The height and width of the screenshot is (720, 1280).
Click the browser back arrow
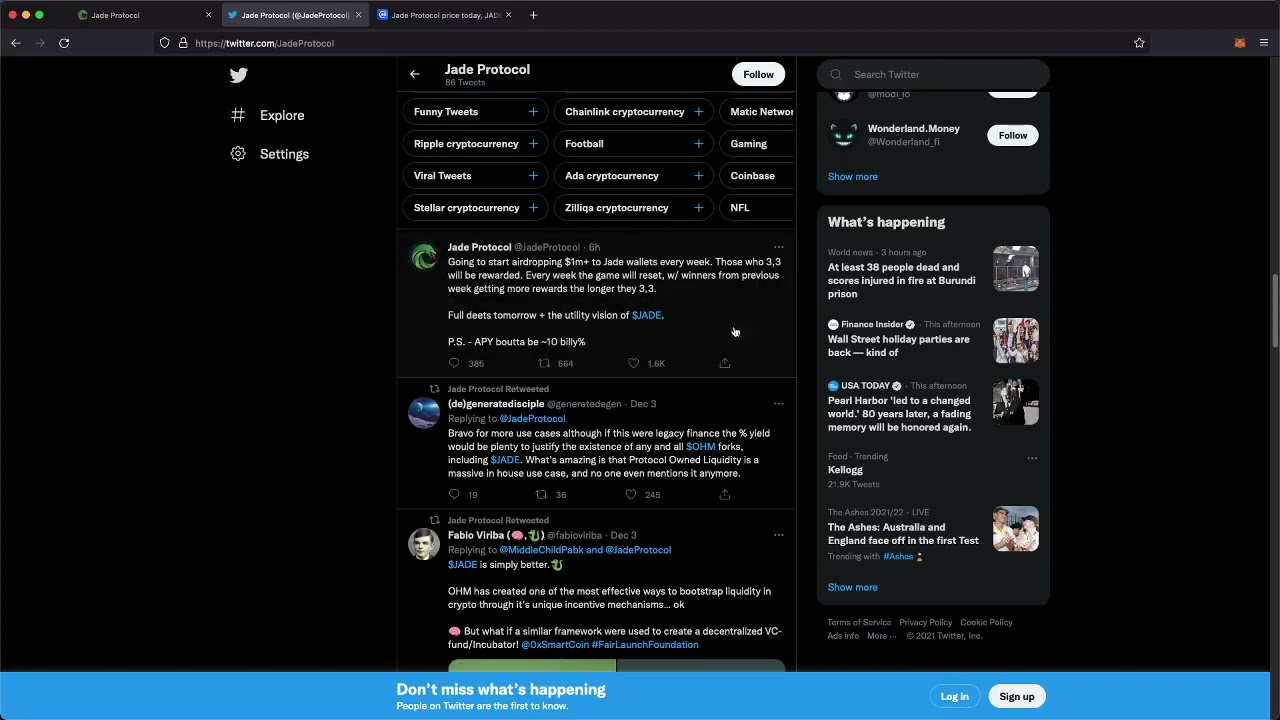[16, 43]
